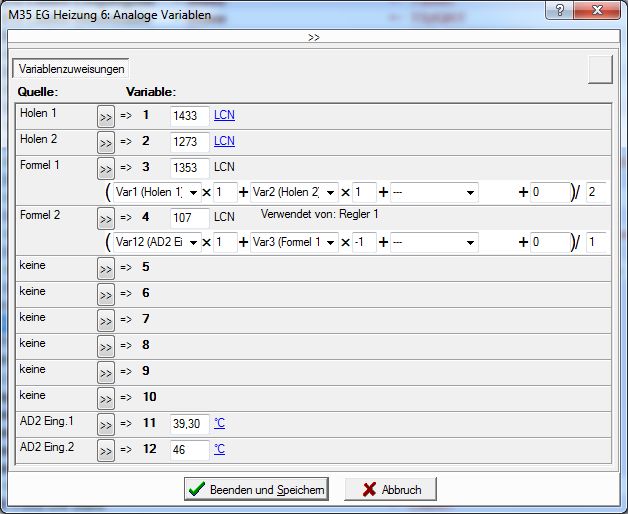Click the >> button next to Holen 2
This screenshot has height=514, width=628.
[x=106, y=142]
